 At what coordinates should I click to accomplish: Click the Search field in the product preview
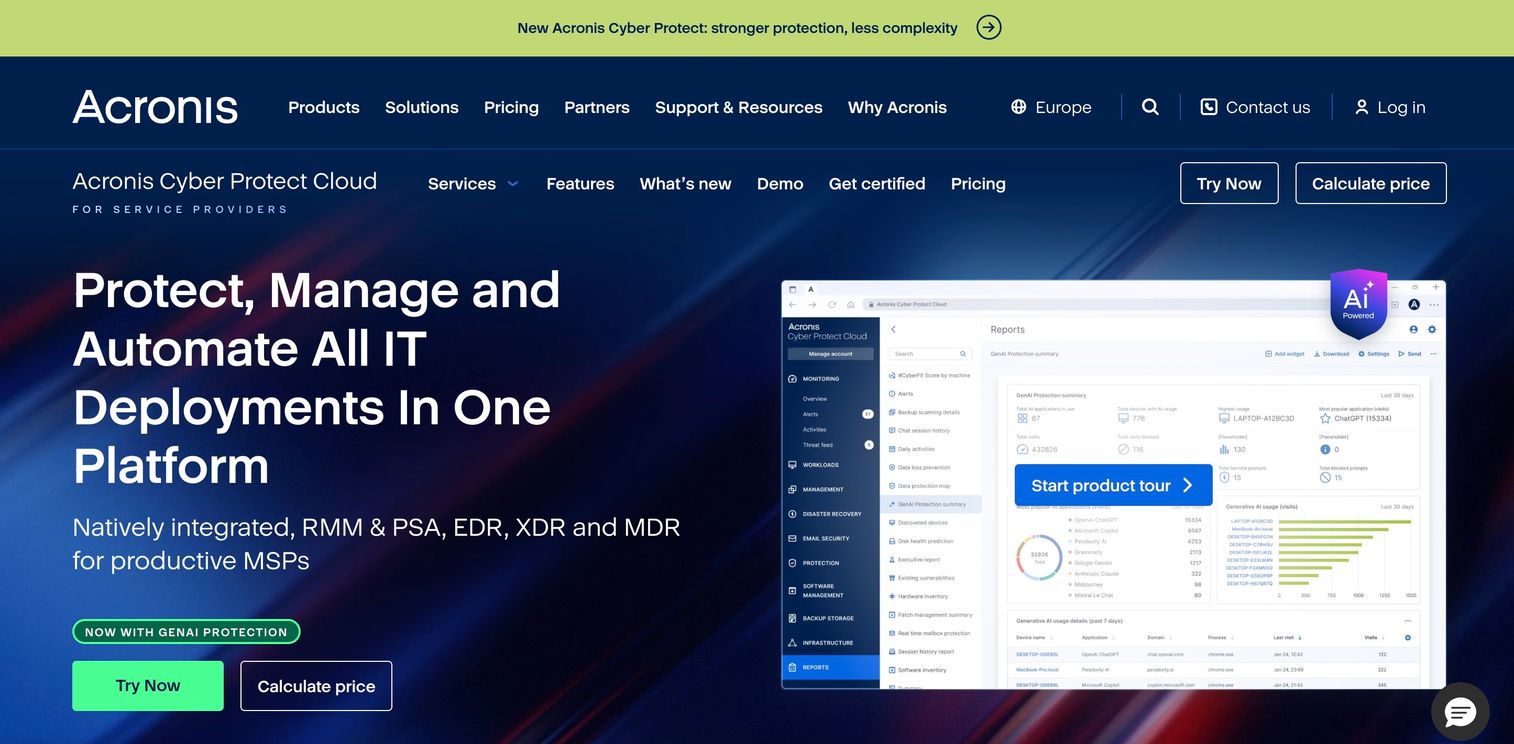click(x=930, y=354)
